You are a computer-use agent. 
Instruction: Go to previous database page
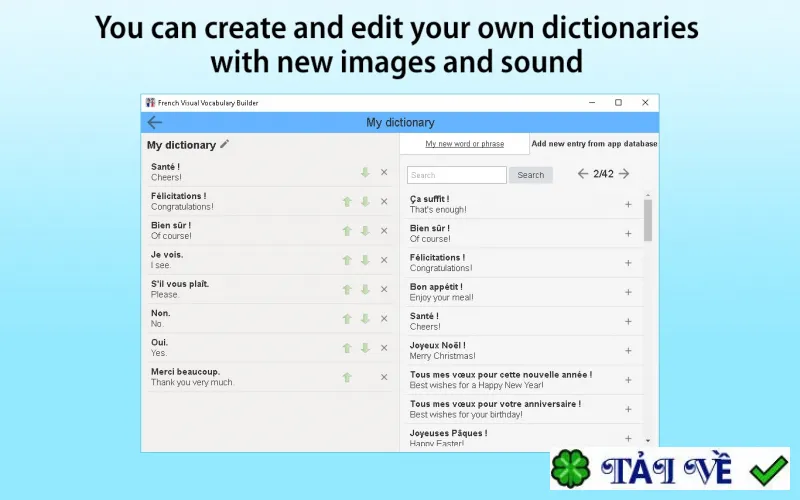pyautogui.click(x=583, y=174)
